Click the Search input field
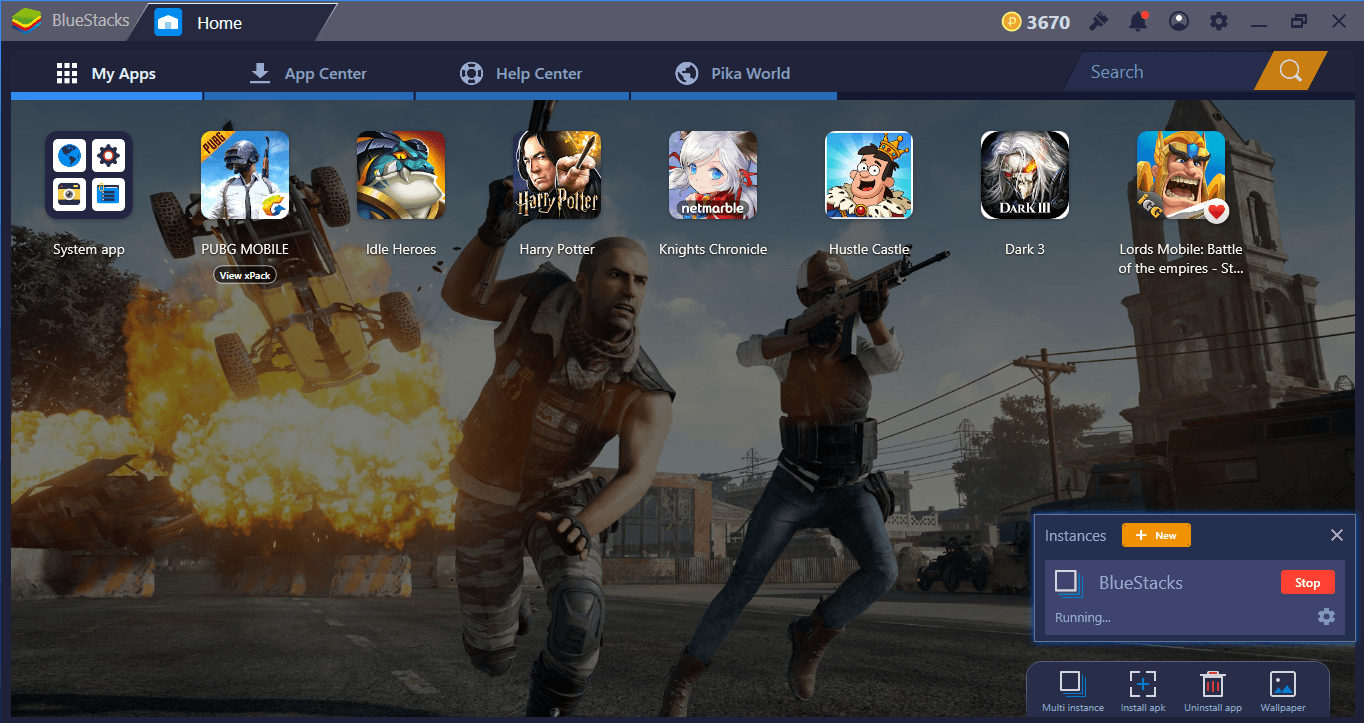 pyautogui.click(x=1165, y=72)
